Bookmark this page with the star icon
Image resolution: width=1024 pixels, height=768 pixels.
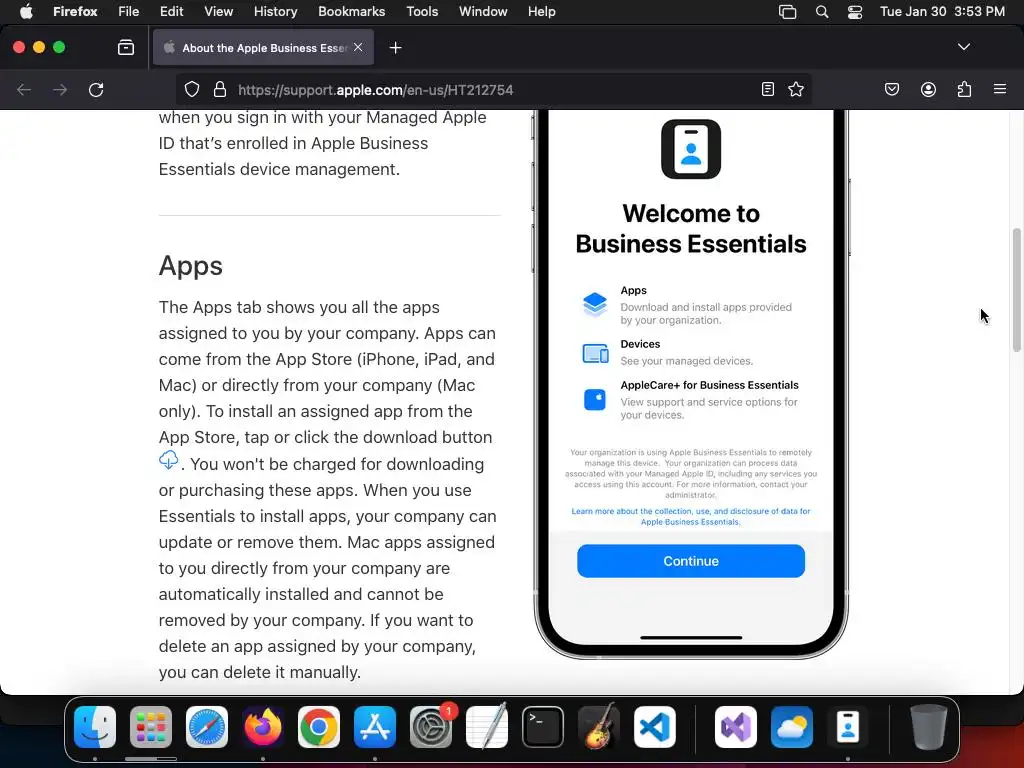point(795,89)
